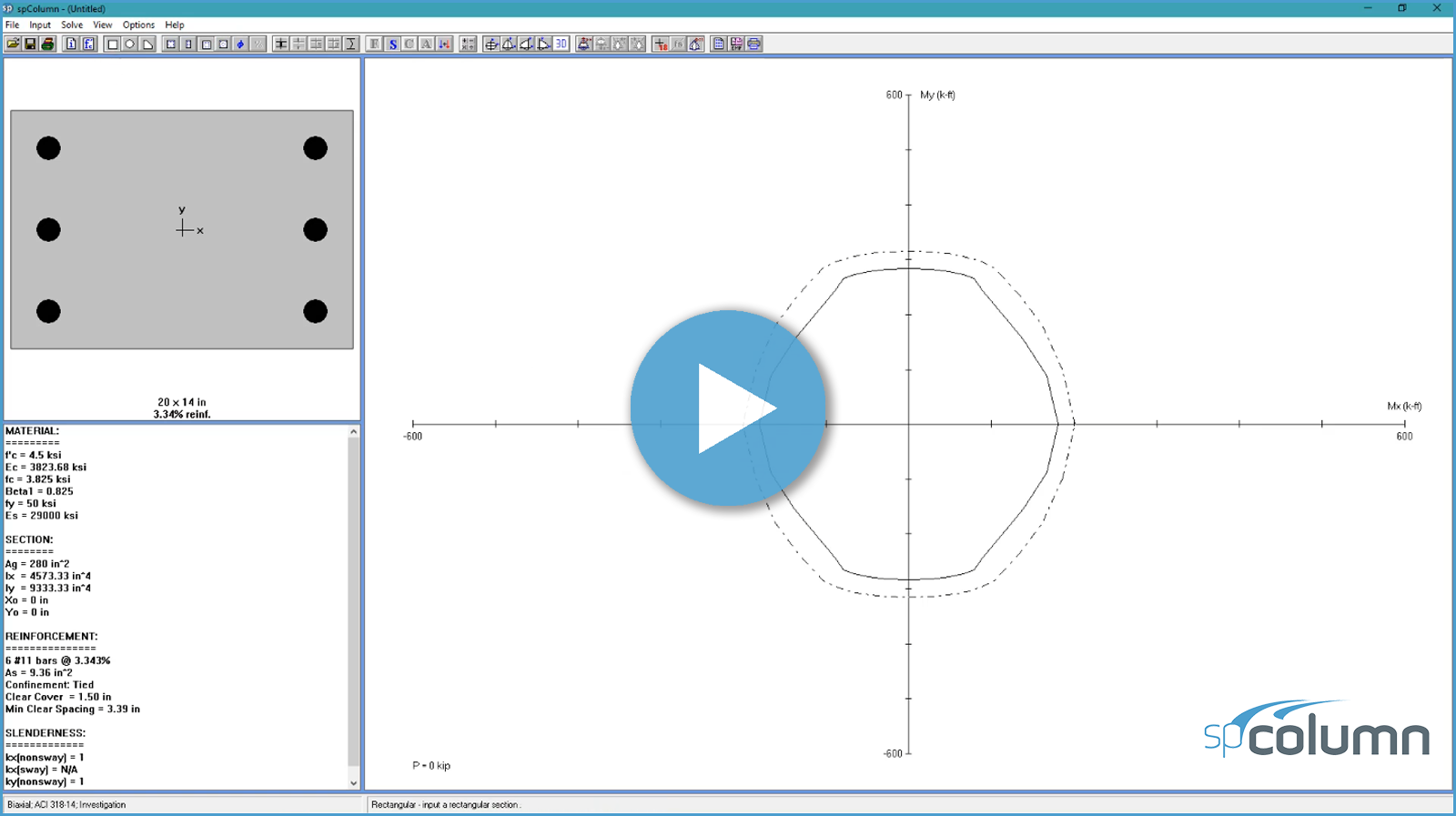Click the blue-red arrows load icon
The height and width of the screenshot is (816, 1456).
click(x=444, y=44)
